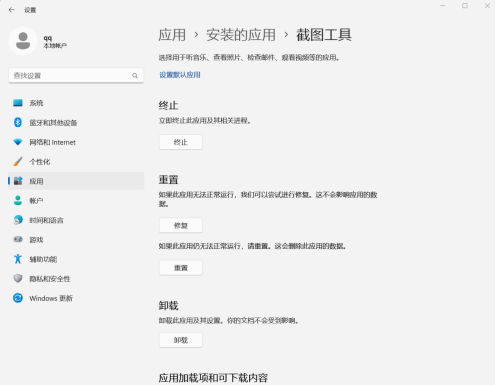The height and width of the screenshot is (385, 496).
Task: Click the 修复 button
Action: click(181, 225)
